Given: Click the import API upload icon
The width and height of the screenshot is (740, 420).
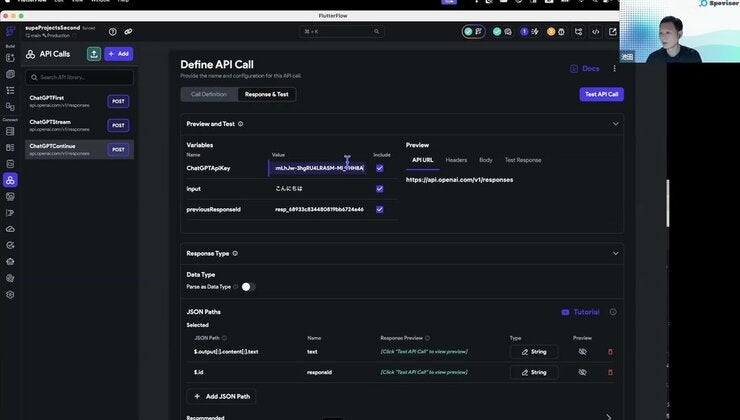Looking at the screenshot, I should pyautogui.click(x=94, y=54).
